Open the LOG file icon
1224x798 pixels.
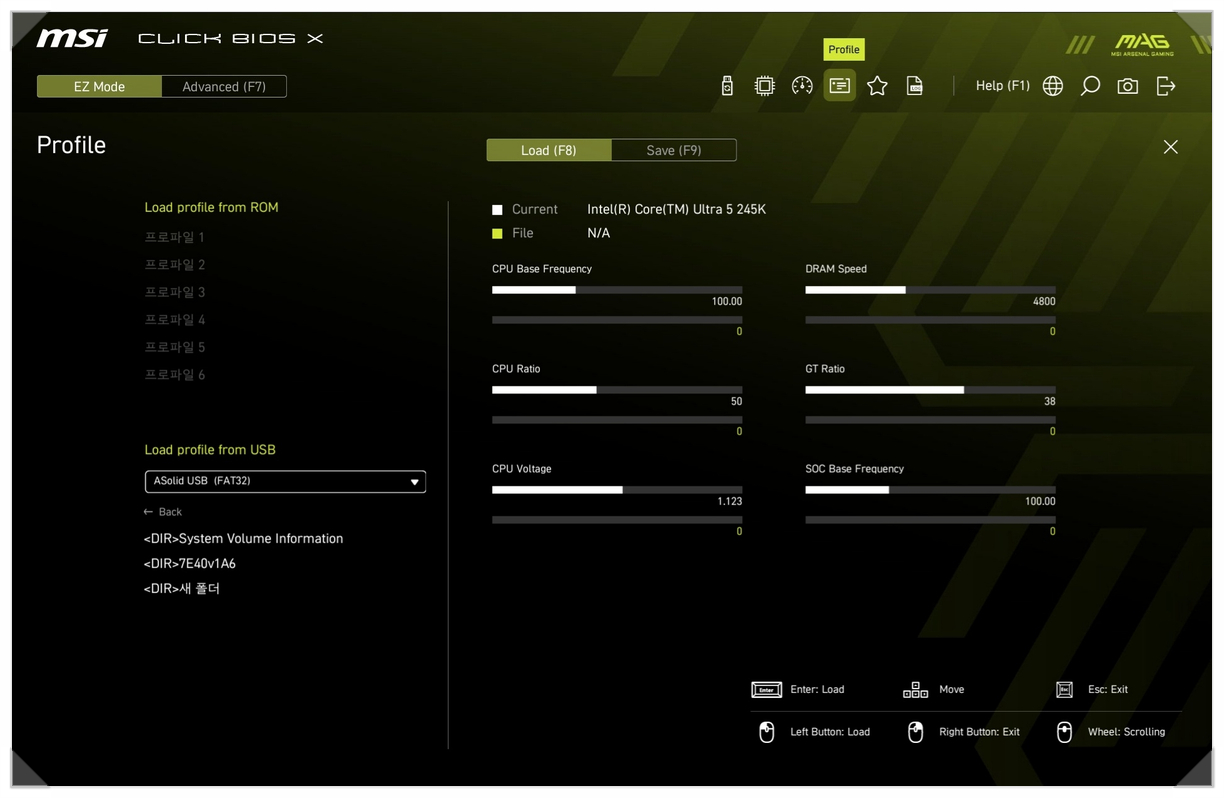tap(914, 86)
